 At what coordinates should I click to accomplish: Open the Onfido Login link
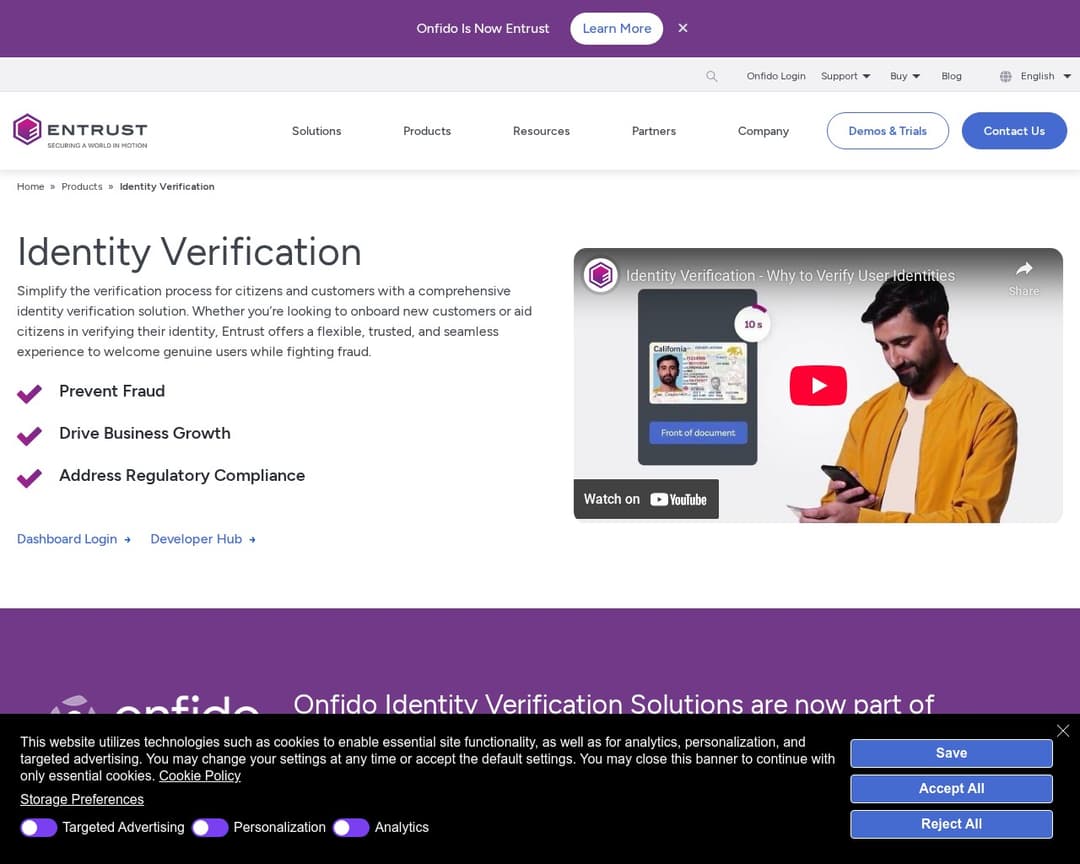776,76
